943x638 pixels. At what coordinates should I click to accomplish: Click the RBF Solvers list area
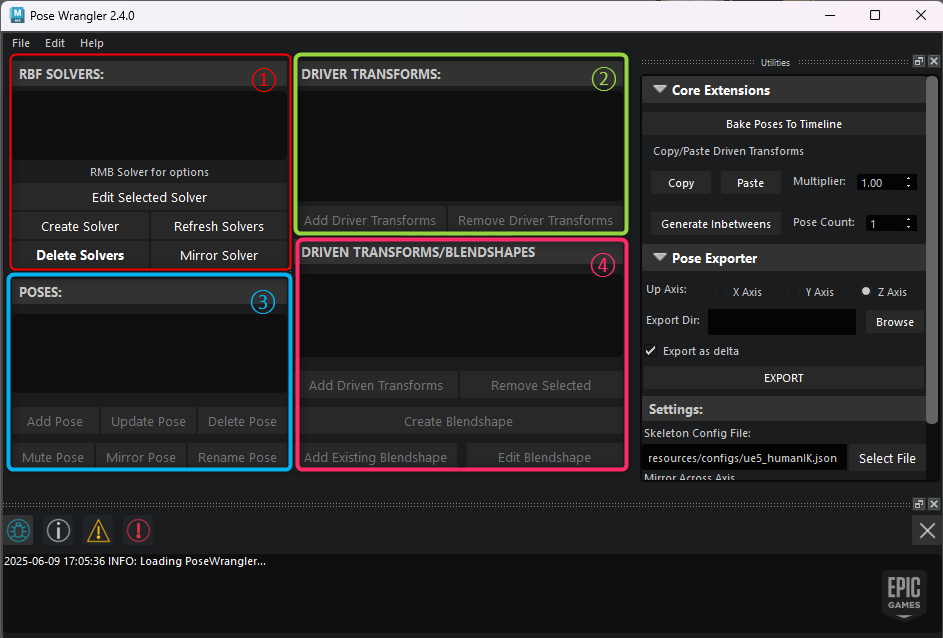(149, 125)
